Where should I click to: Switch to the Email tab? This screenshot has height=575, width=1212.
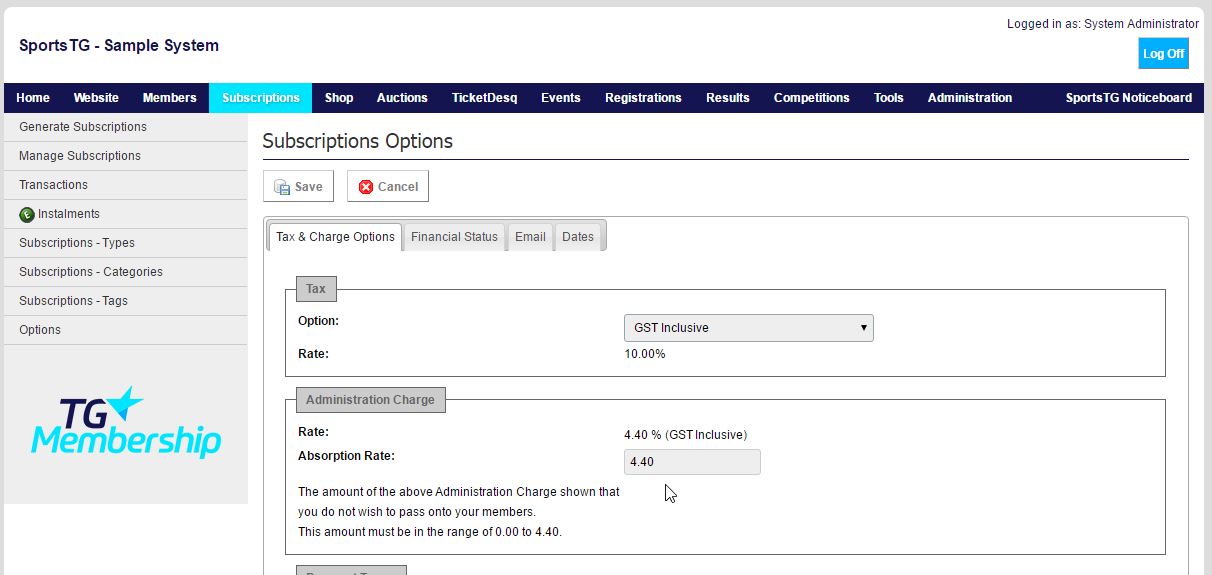click(530, 237)
